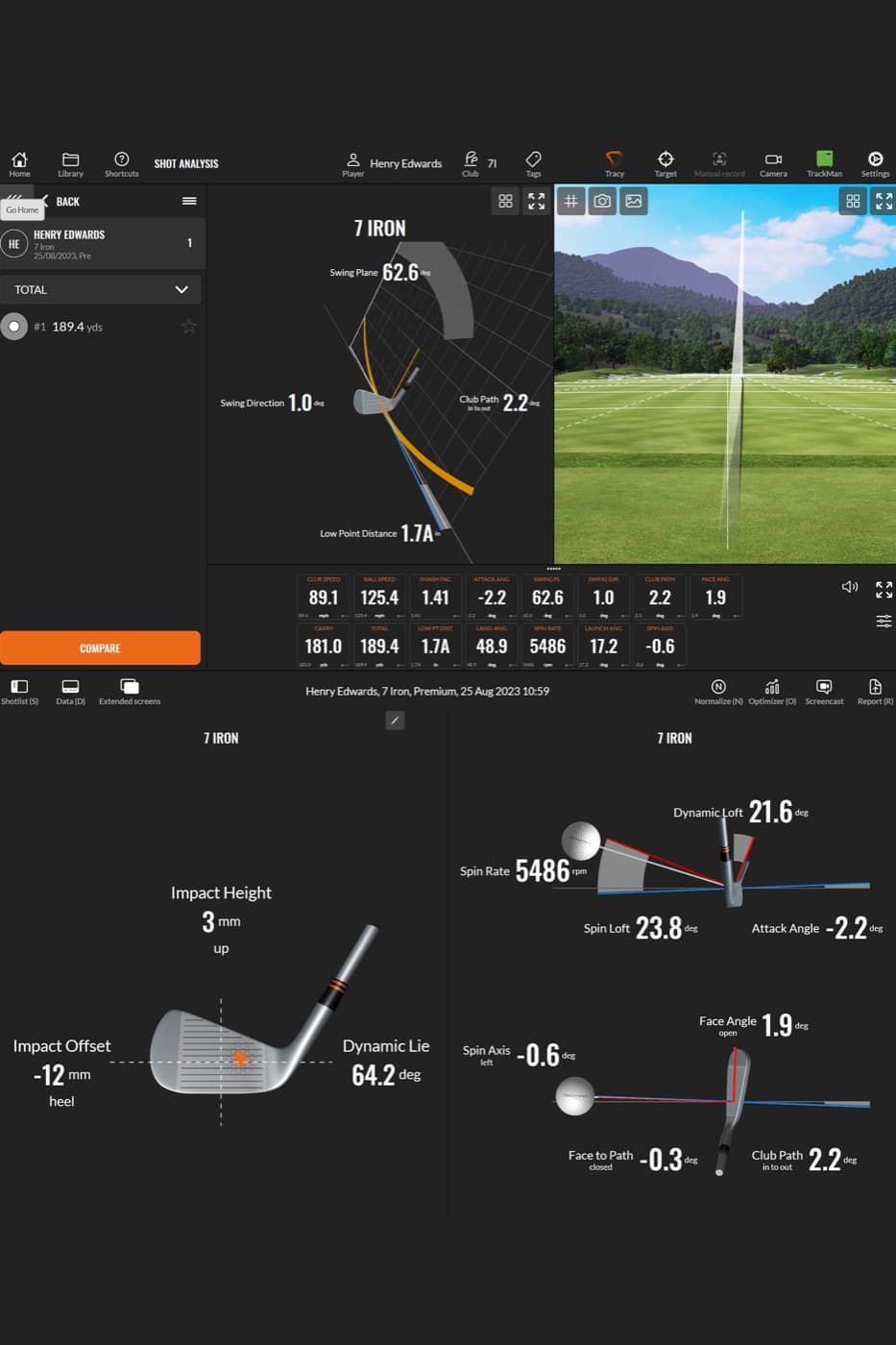Image resolution: width=896 pixels, height=1345 pixels.
Task: Click the Swing Direction 1.0 tile
Action: (x=603, y=597)
